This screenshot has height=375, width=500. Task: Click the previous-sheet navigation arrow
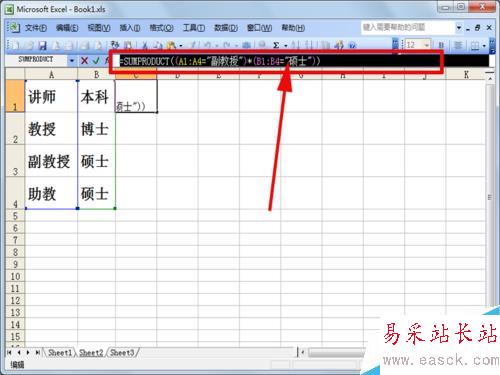coord(19,352)
